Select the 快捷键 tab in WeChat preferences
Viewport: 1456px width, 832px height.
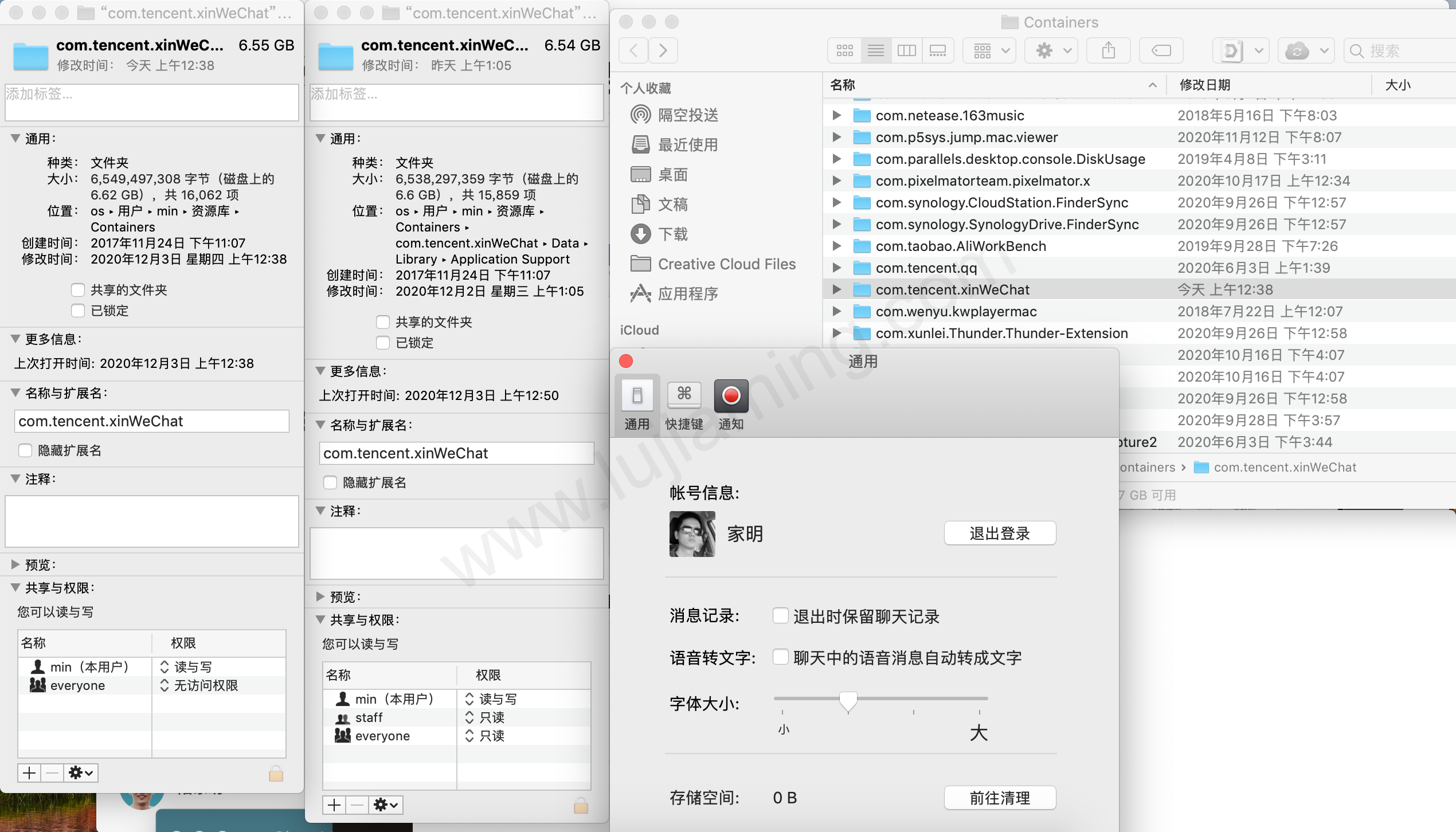[x=684, y=405]
